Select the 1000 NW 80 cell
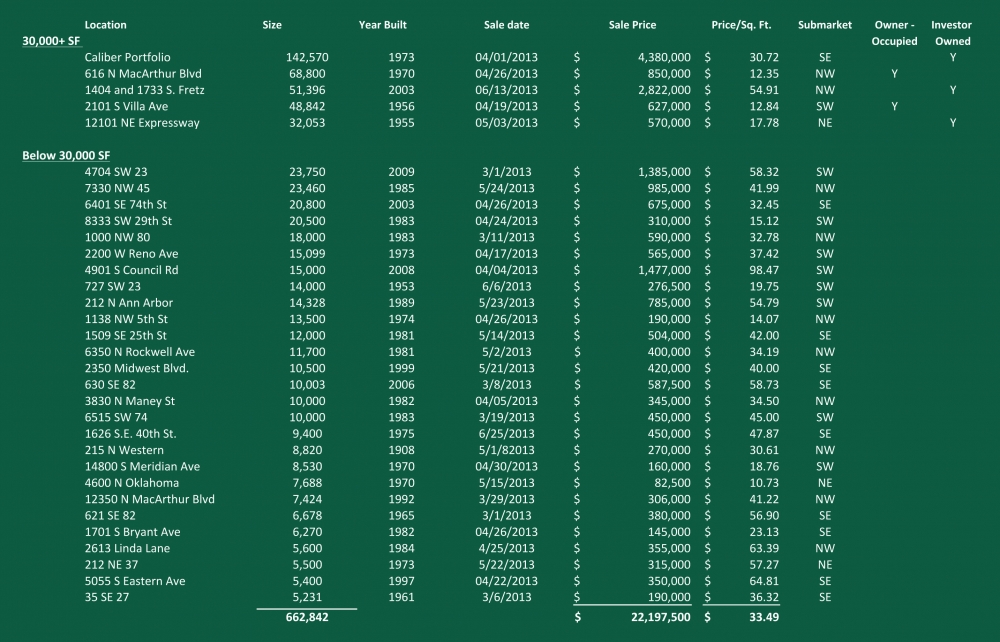Screen dimensions: 1000x642 (117, 238)
